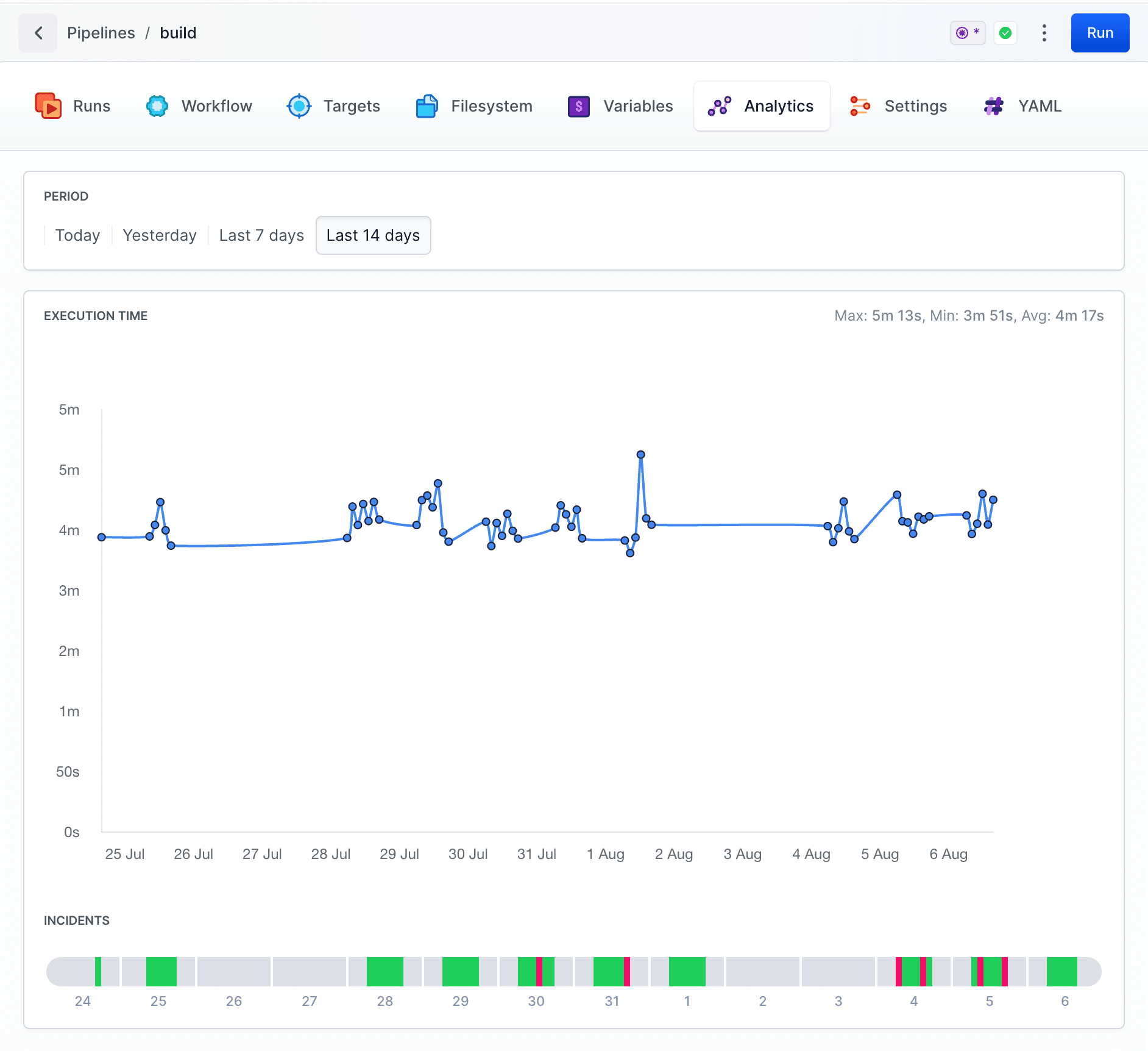This screenshot has height=1051, width=1148.
Task: Click the Filesystem folder icon
Action: tap(427, 106)
